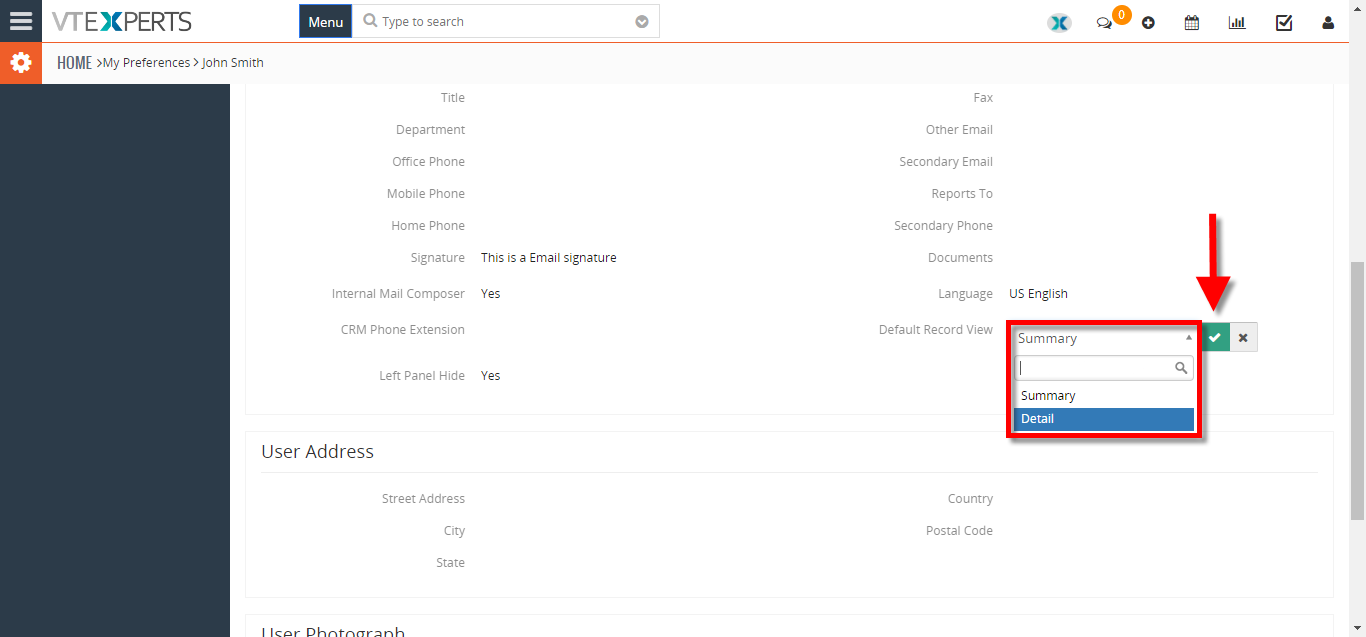1366x637 pixels.
Task: Click the Department label
Action: (431, 130)
